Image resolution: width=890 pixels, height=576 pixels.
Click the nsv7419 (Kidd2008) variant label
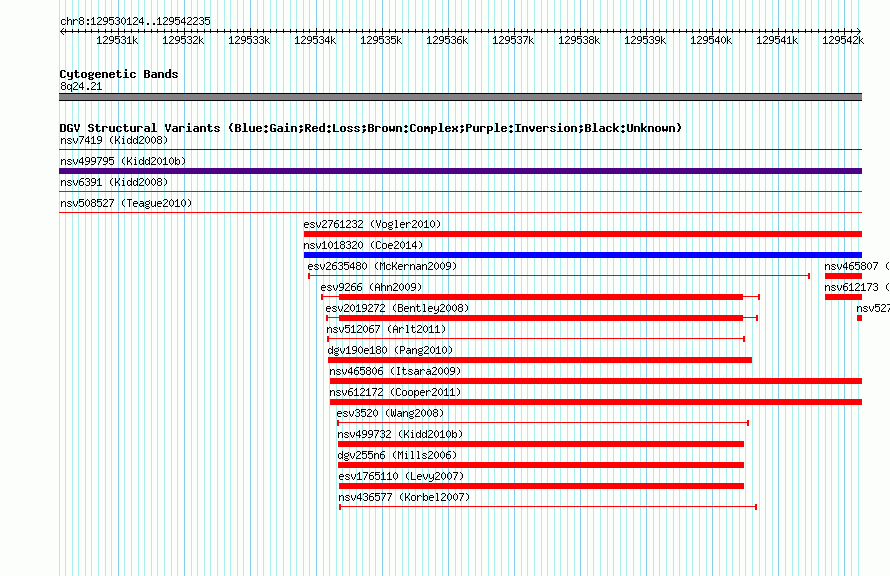tap(114, 140)
